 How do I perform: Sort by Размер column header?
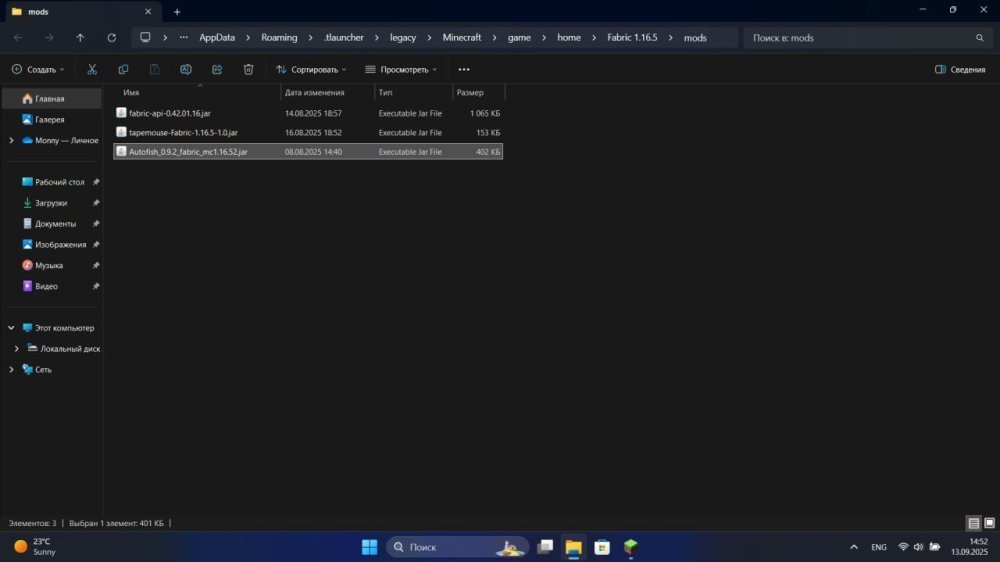coord(478,92)
